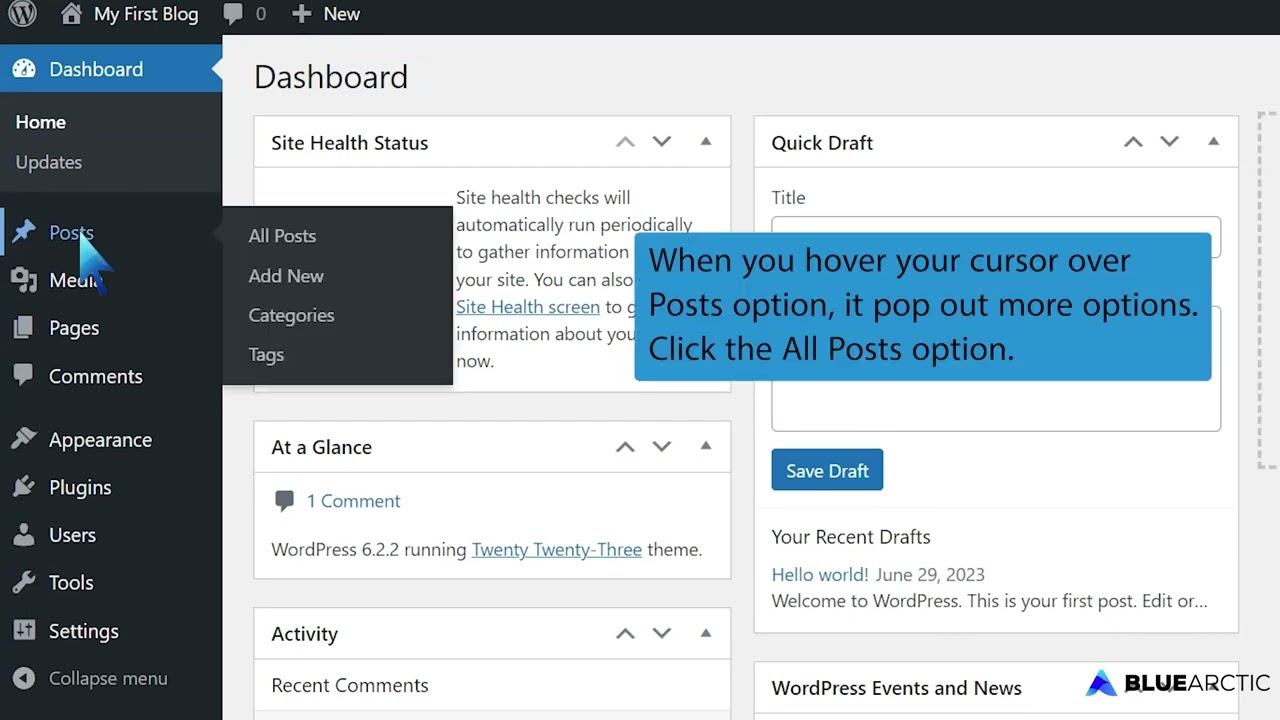1280x720 pixels.
Task: Move At a Glance widget down
Action: [662, 447]
